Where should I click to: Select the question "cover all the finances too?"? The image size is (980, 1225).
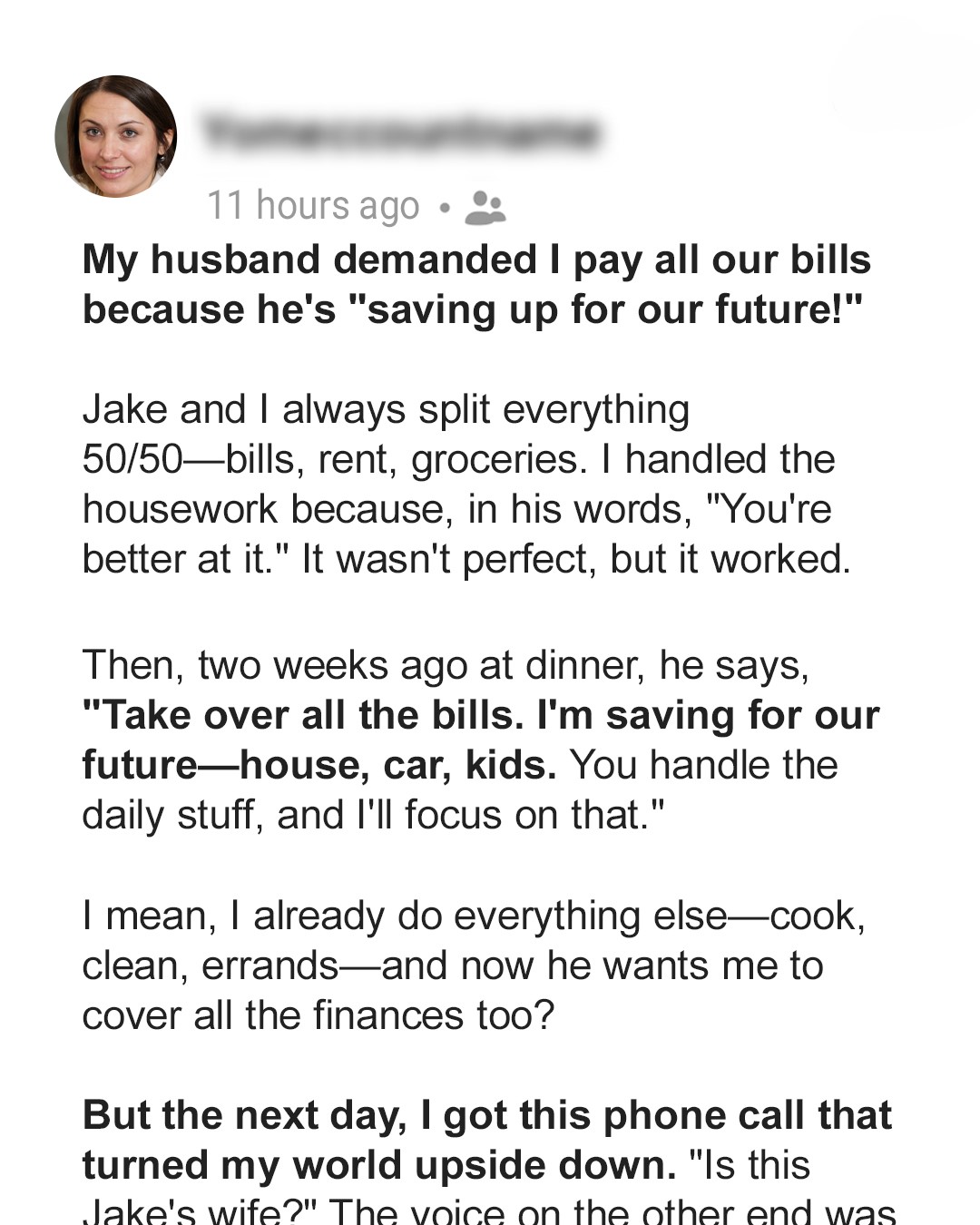coord(318,1015)
